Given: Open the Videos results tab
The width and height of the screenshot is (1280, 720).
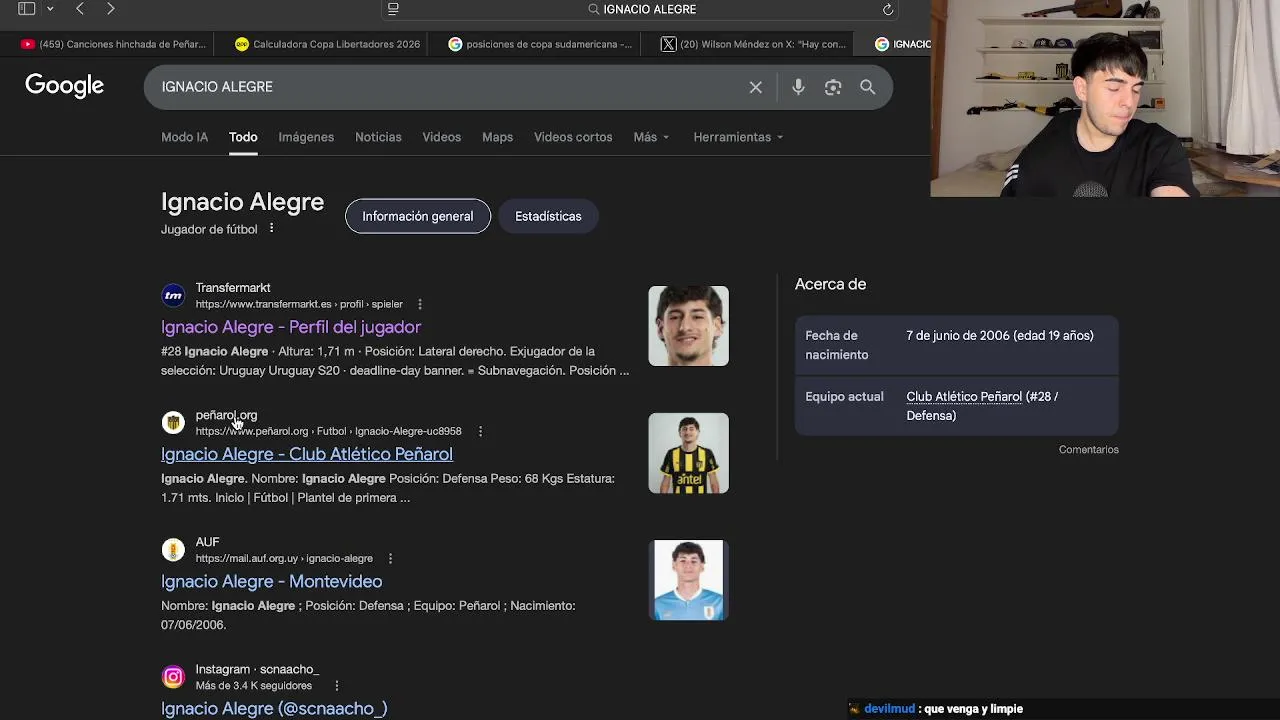Looking at the screenshot, I should coord(441,137).
